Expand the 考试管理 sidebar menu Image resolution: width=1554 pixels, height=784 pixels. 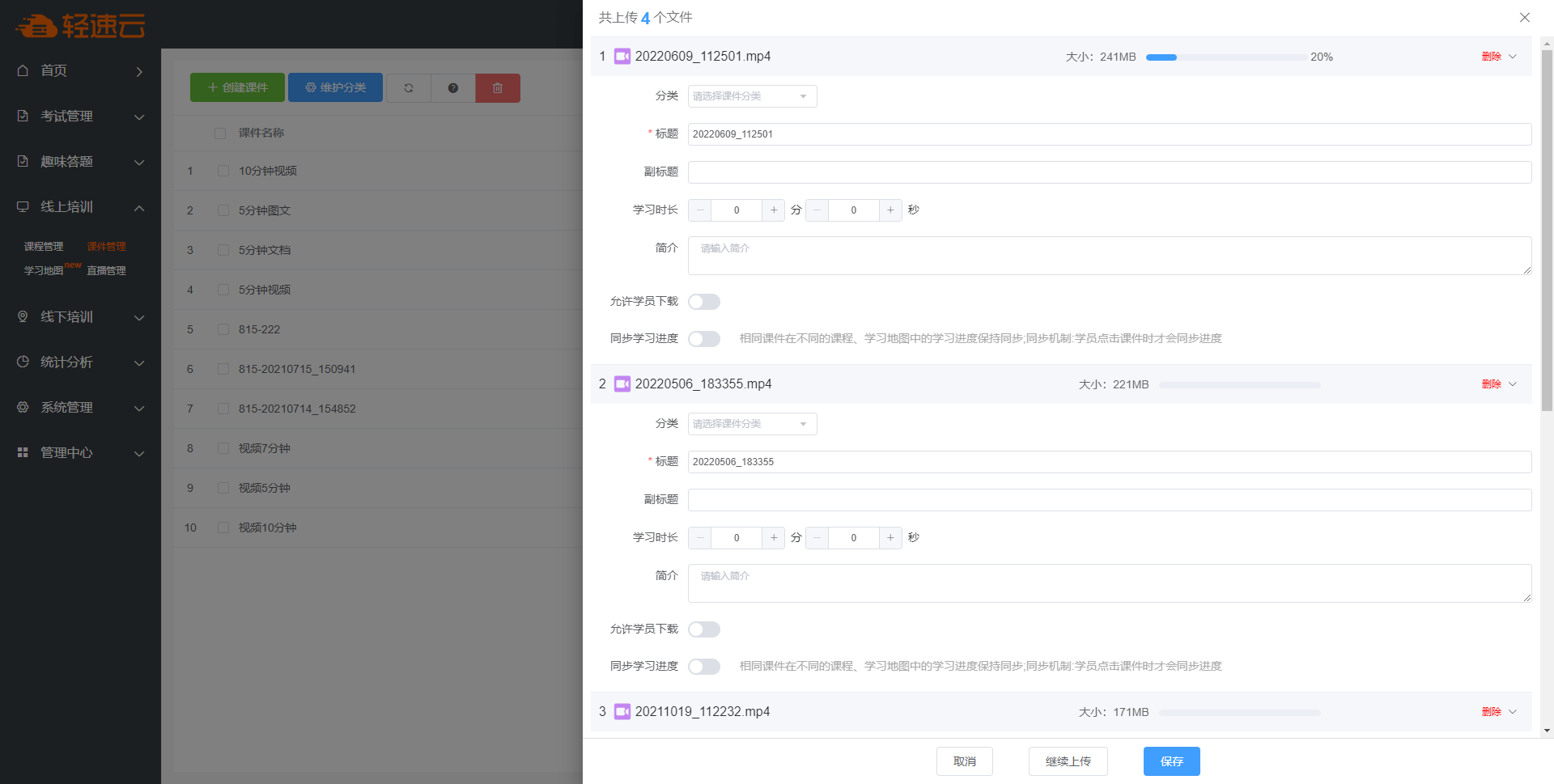click(x=80, y=117)
